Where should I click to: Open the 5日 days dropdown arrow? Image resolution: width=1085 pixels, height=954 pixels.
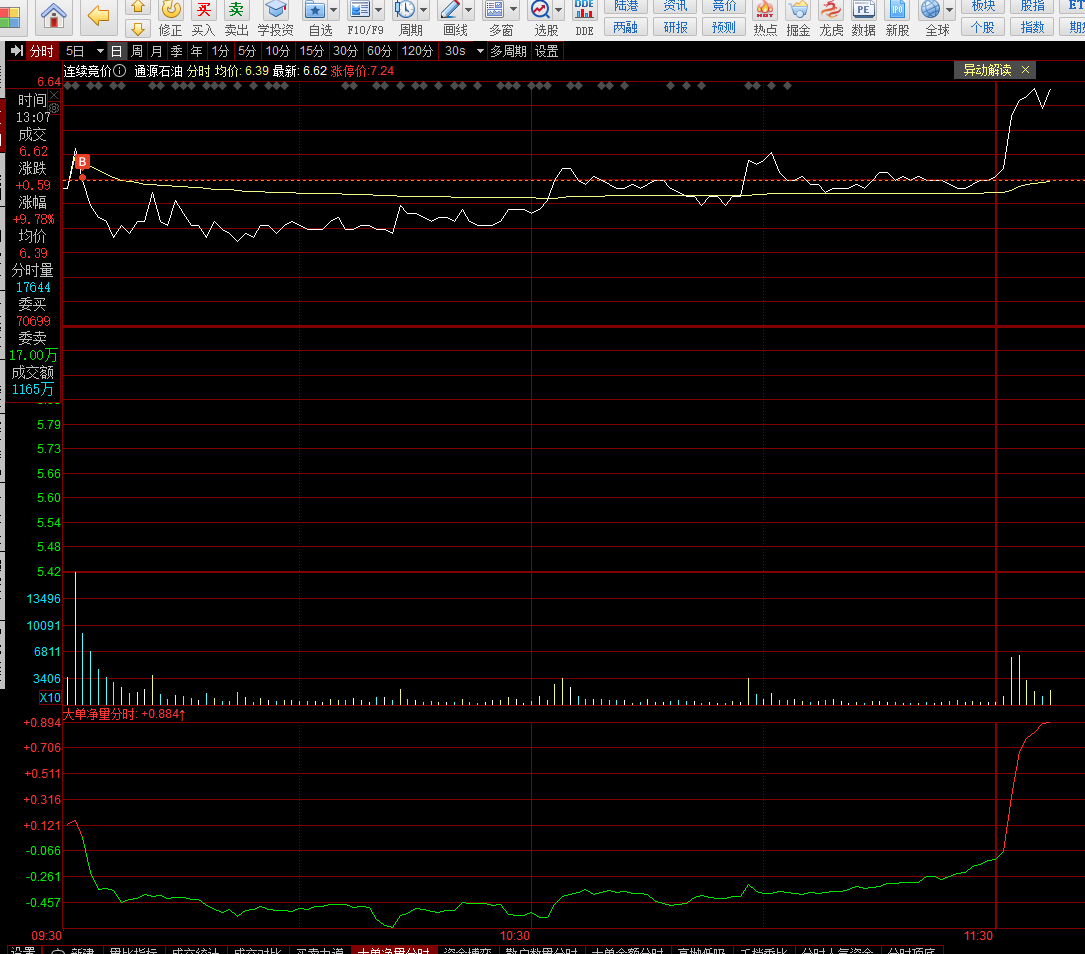pyautogui.click(x=100, y=51)
